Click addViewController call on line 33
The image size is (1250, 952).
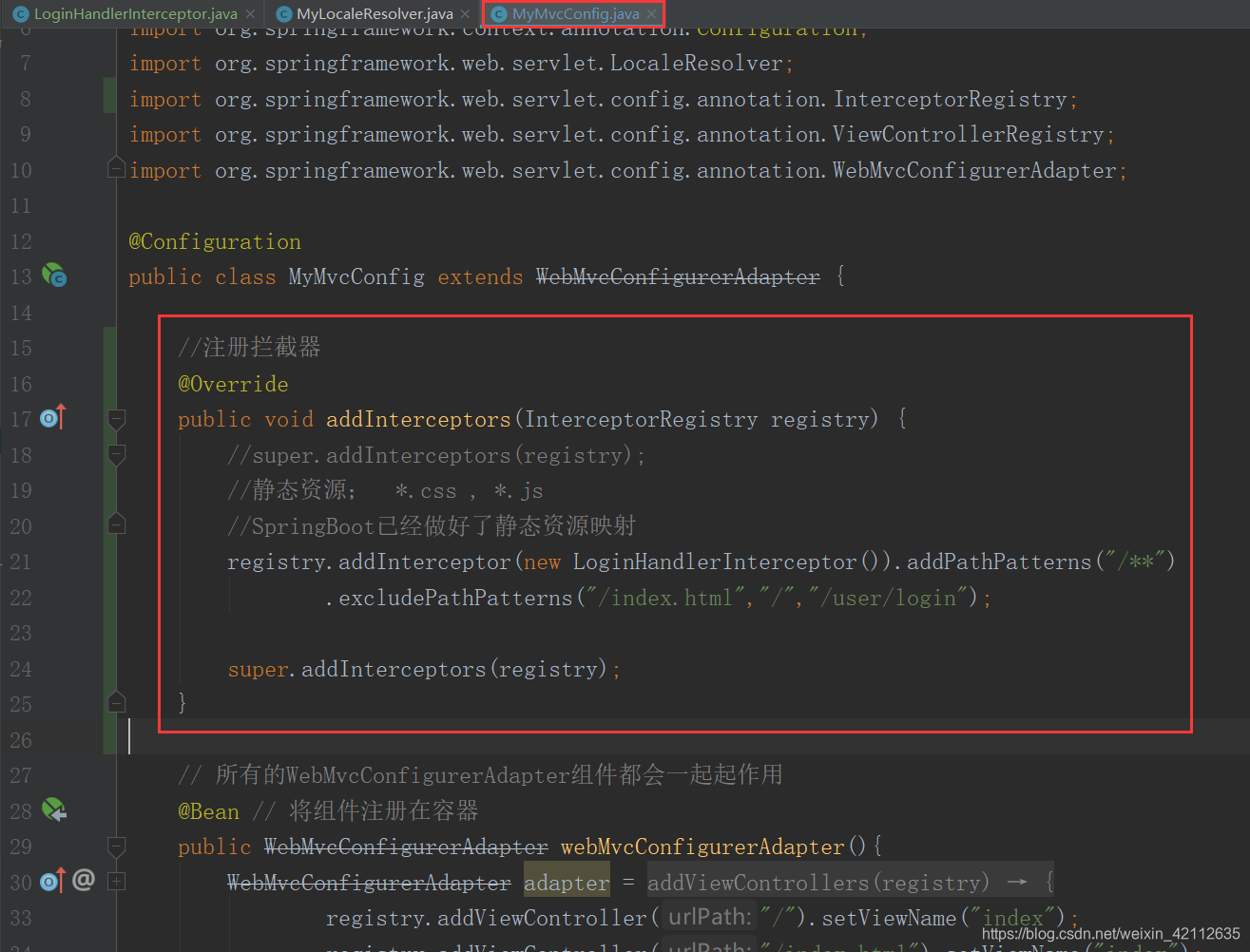[542, 918]
